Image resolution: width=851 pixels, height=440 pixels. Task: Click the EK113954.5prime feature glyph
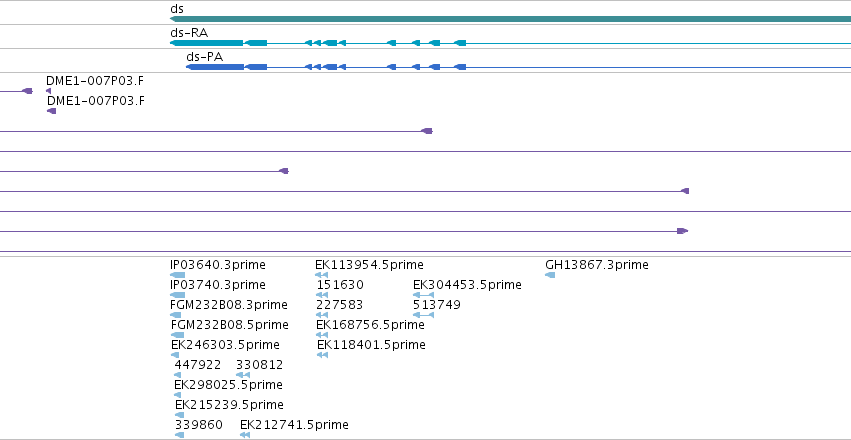(322, 275)
